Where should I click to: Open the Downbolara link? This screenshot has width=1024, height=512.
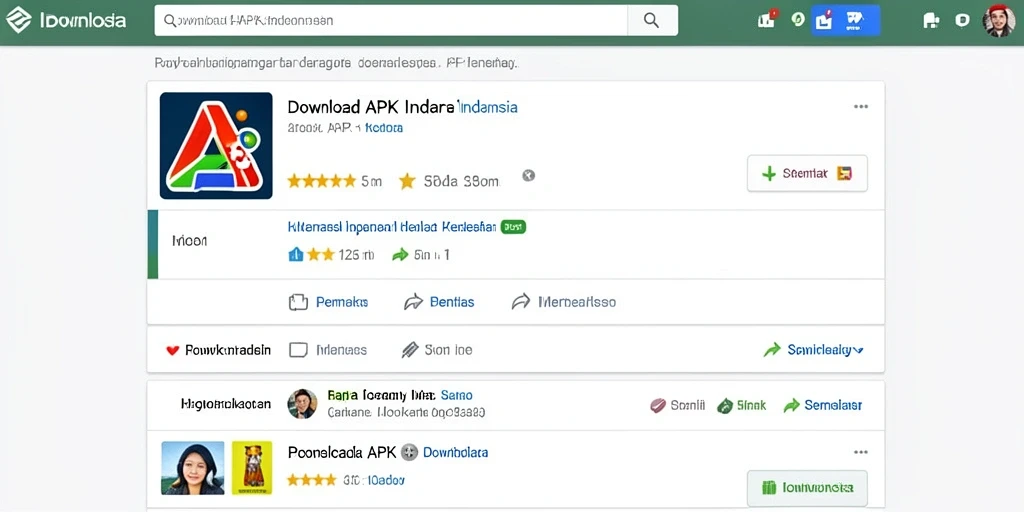pyautogui.click(x=455, y=452)
